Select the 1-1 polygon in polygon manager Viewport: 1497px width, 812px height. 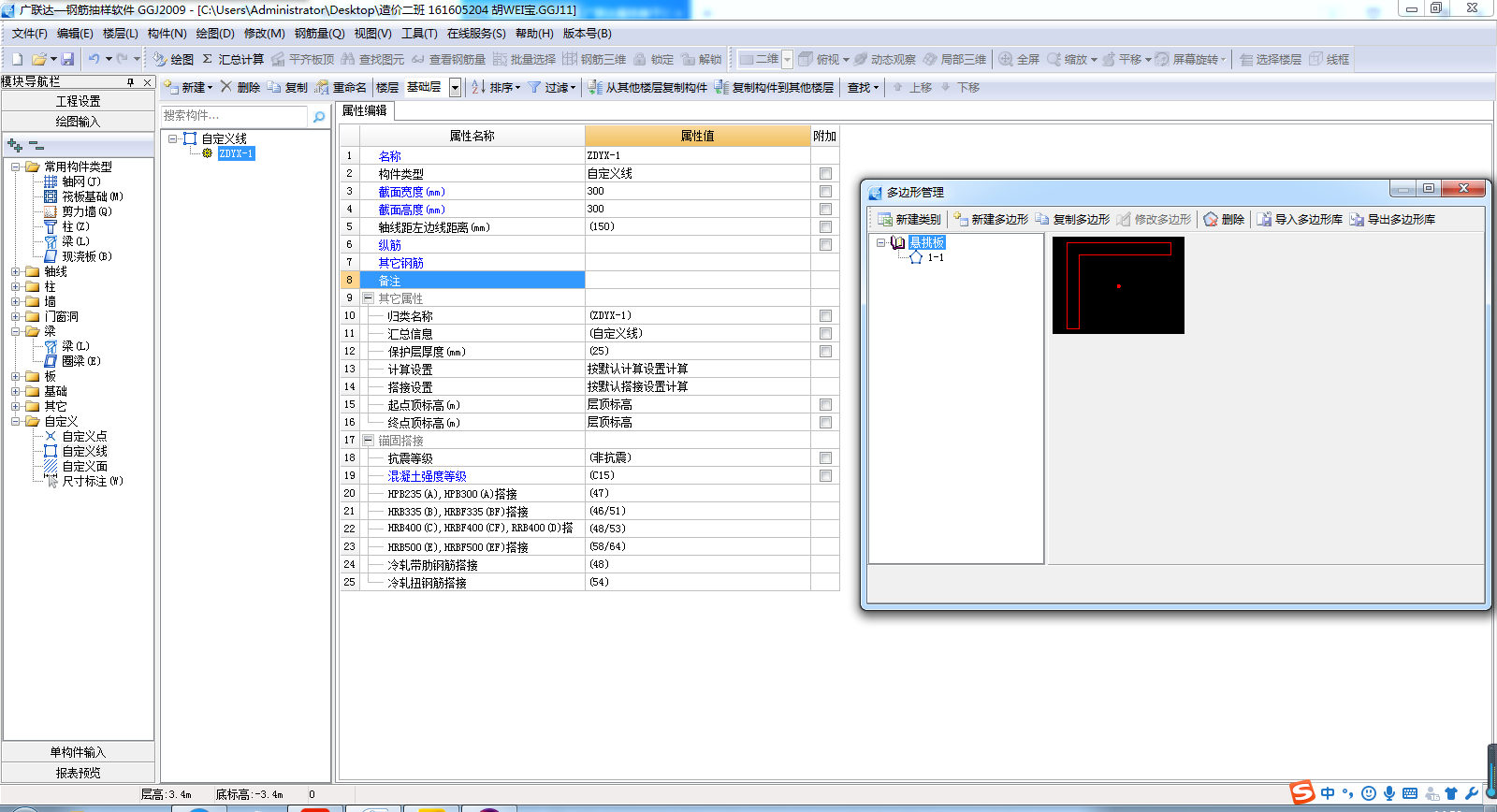(x=936, y=257)
